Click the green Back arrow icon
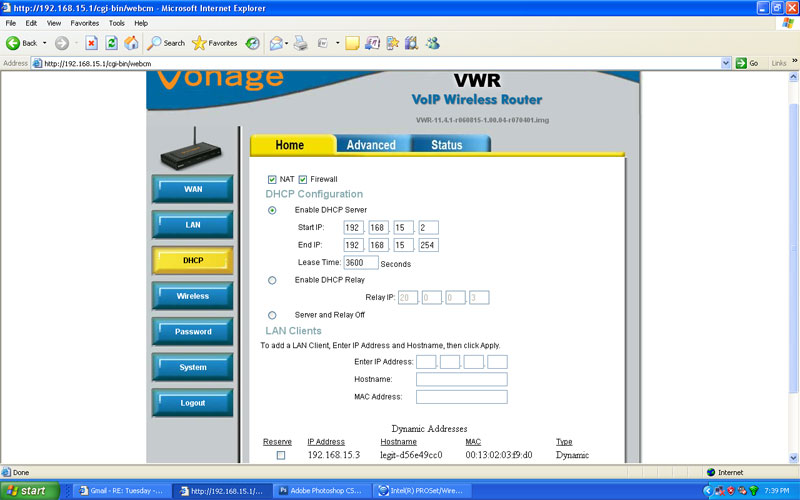 coord(13,43)
